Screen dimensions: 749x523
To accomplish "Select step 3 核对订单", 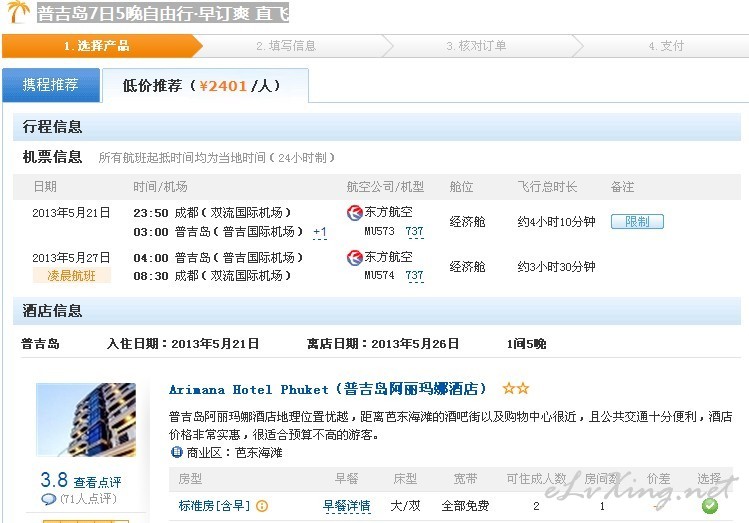I will [476, 46].
